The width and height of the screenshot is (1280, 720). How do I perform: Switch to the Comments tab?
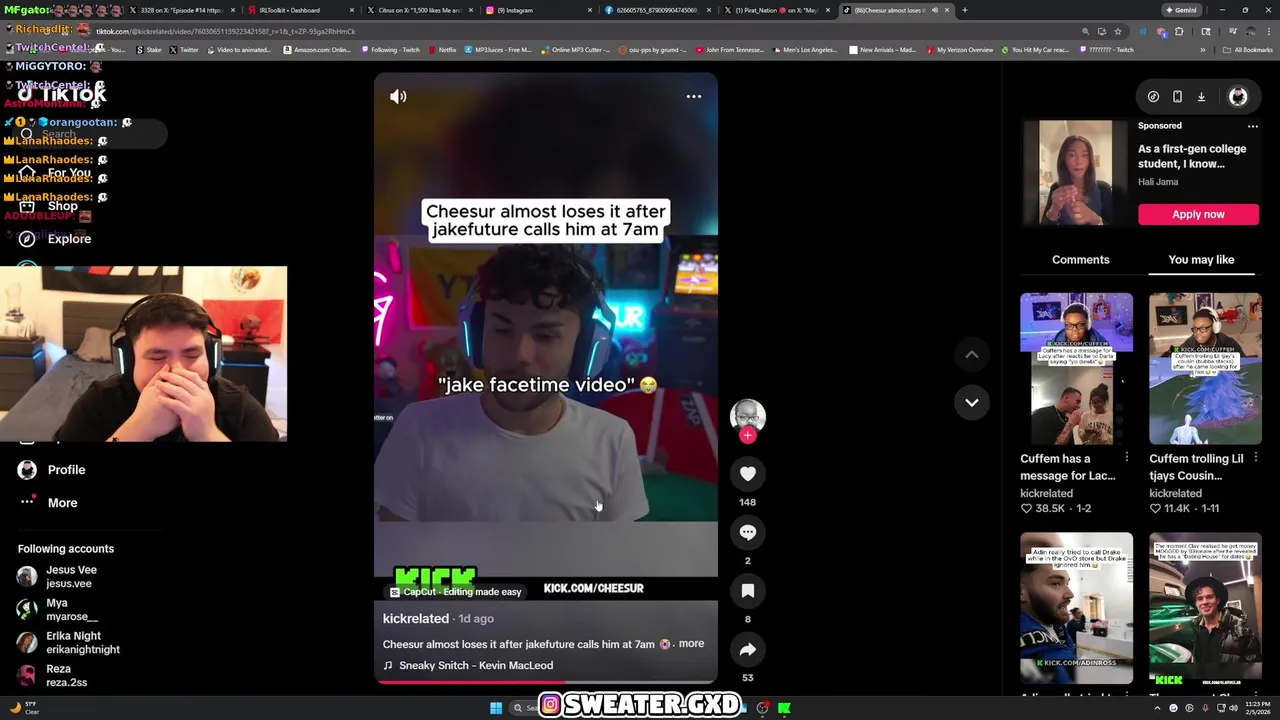(x=1080, y=260)
